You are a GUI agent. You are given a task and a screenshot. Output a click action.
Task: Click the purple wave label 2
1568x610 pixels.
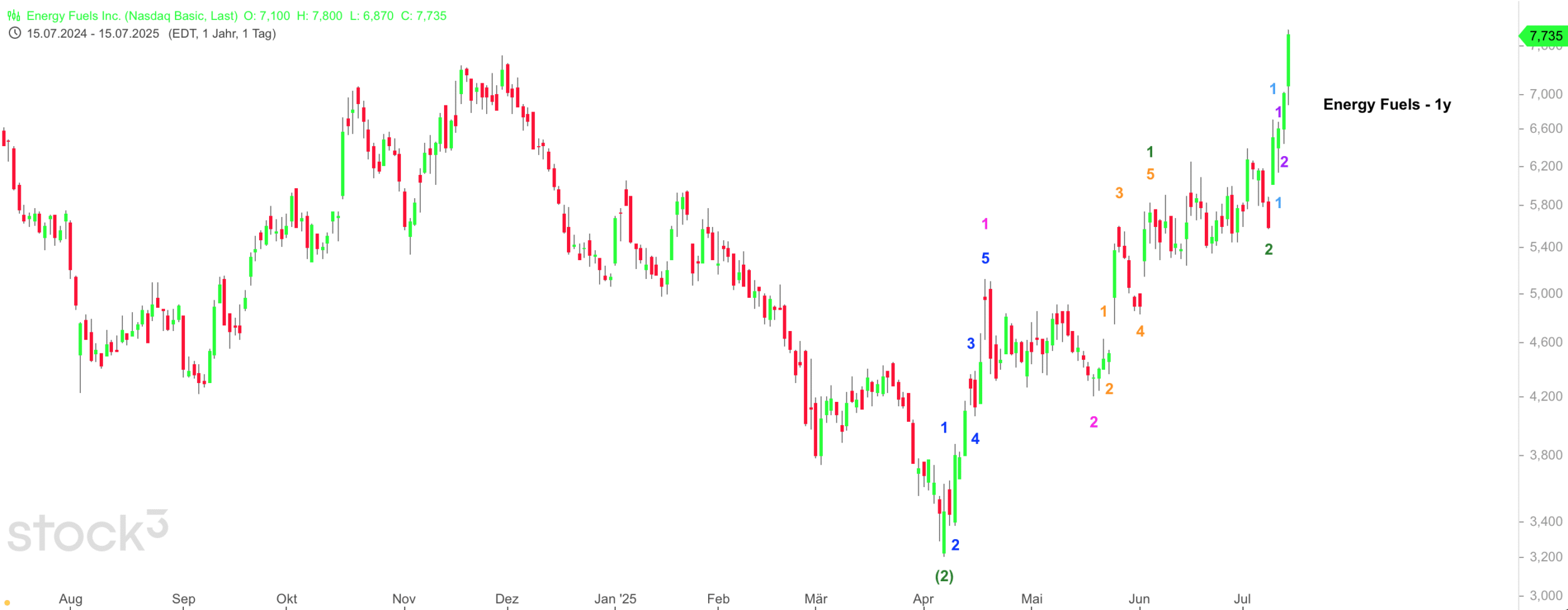click(1285, 162)
